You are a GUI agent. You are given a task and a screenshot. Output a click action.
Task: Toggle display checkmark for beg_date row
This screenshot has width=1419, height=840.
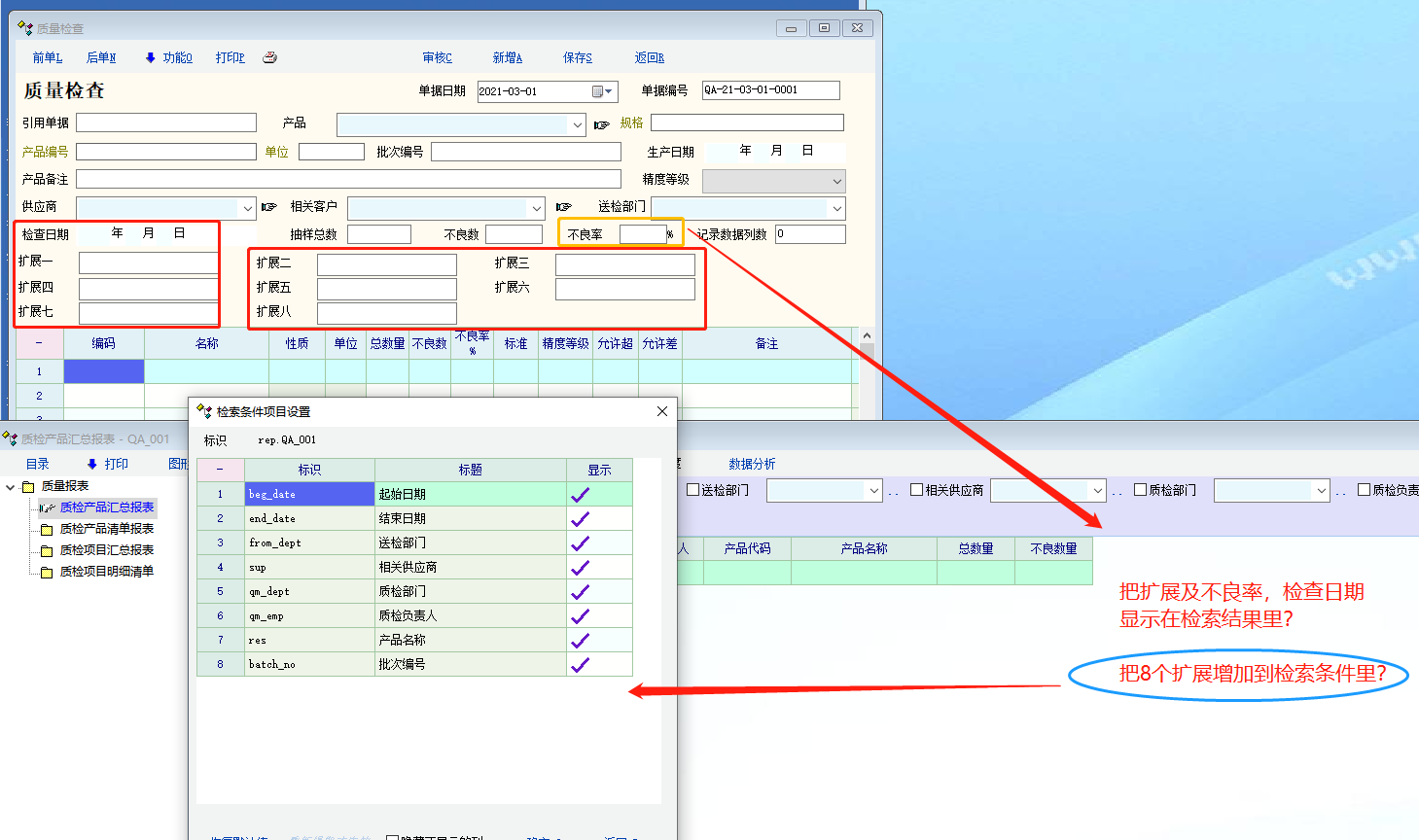pyautogui.click(x=580, y=495)
